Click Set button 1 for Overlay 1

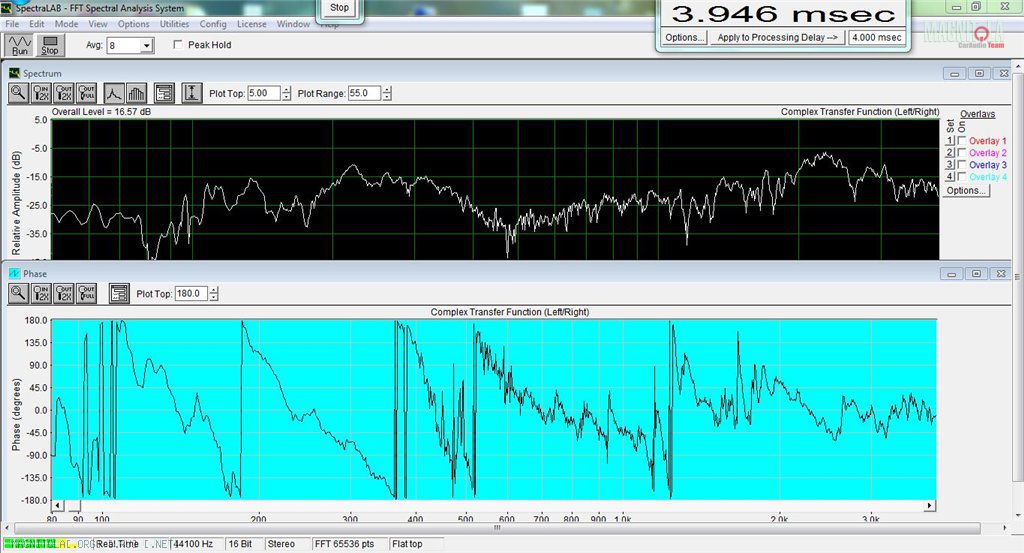click(950, 141)
